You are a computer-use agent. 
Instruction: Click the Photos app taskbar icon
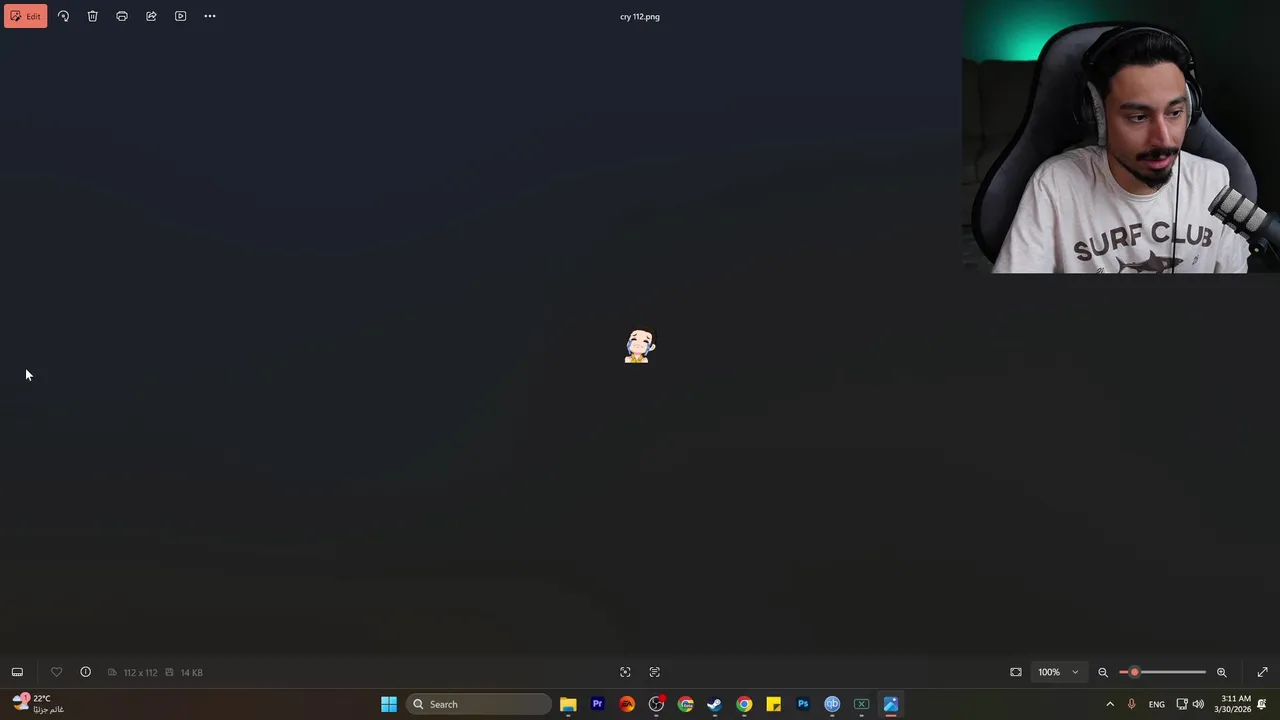[890, 704]
